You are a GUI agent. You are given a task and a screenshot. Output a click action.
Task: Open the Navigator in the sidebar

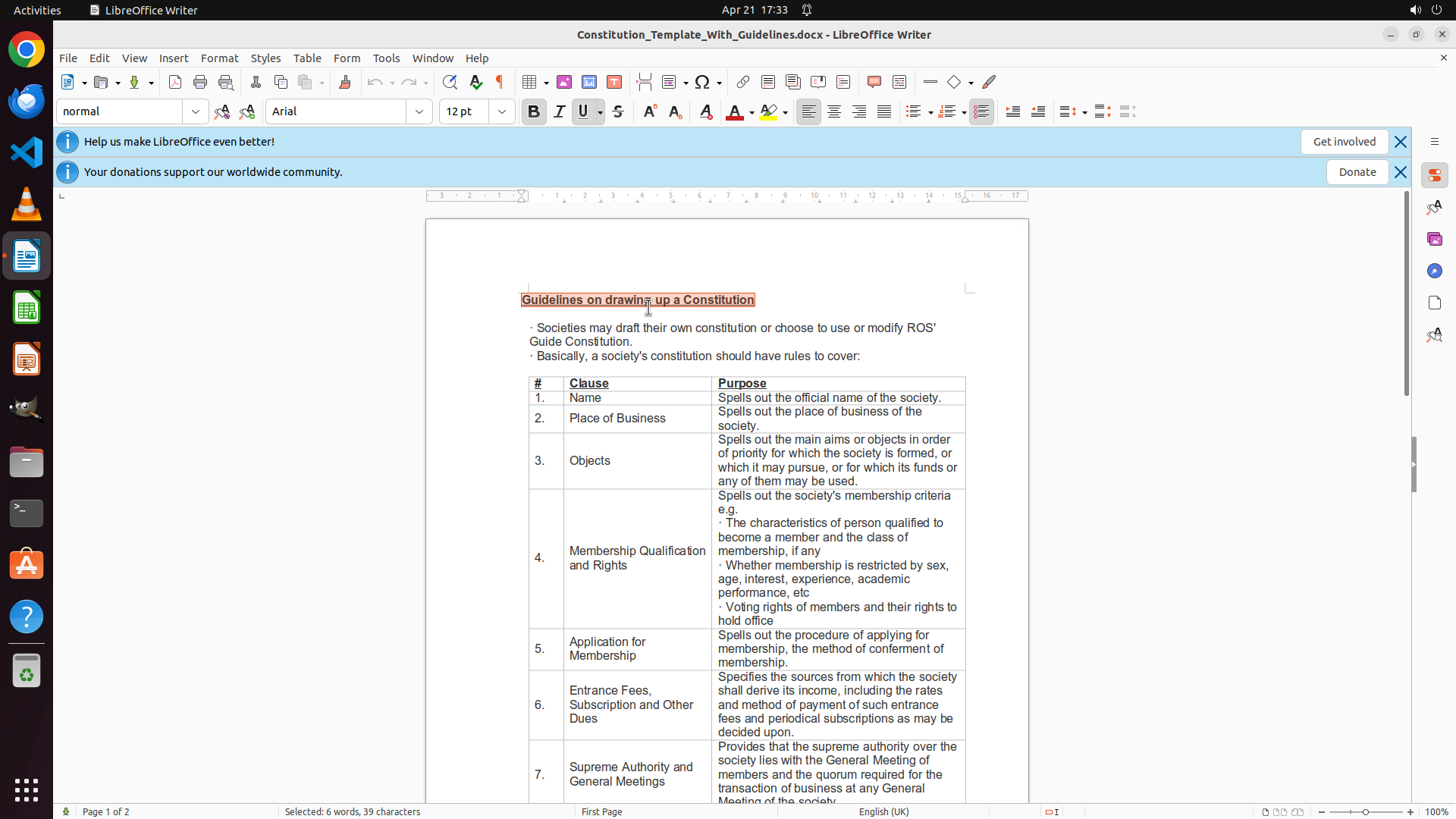coord(1434,271)
